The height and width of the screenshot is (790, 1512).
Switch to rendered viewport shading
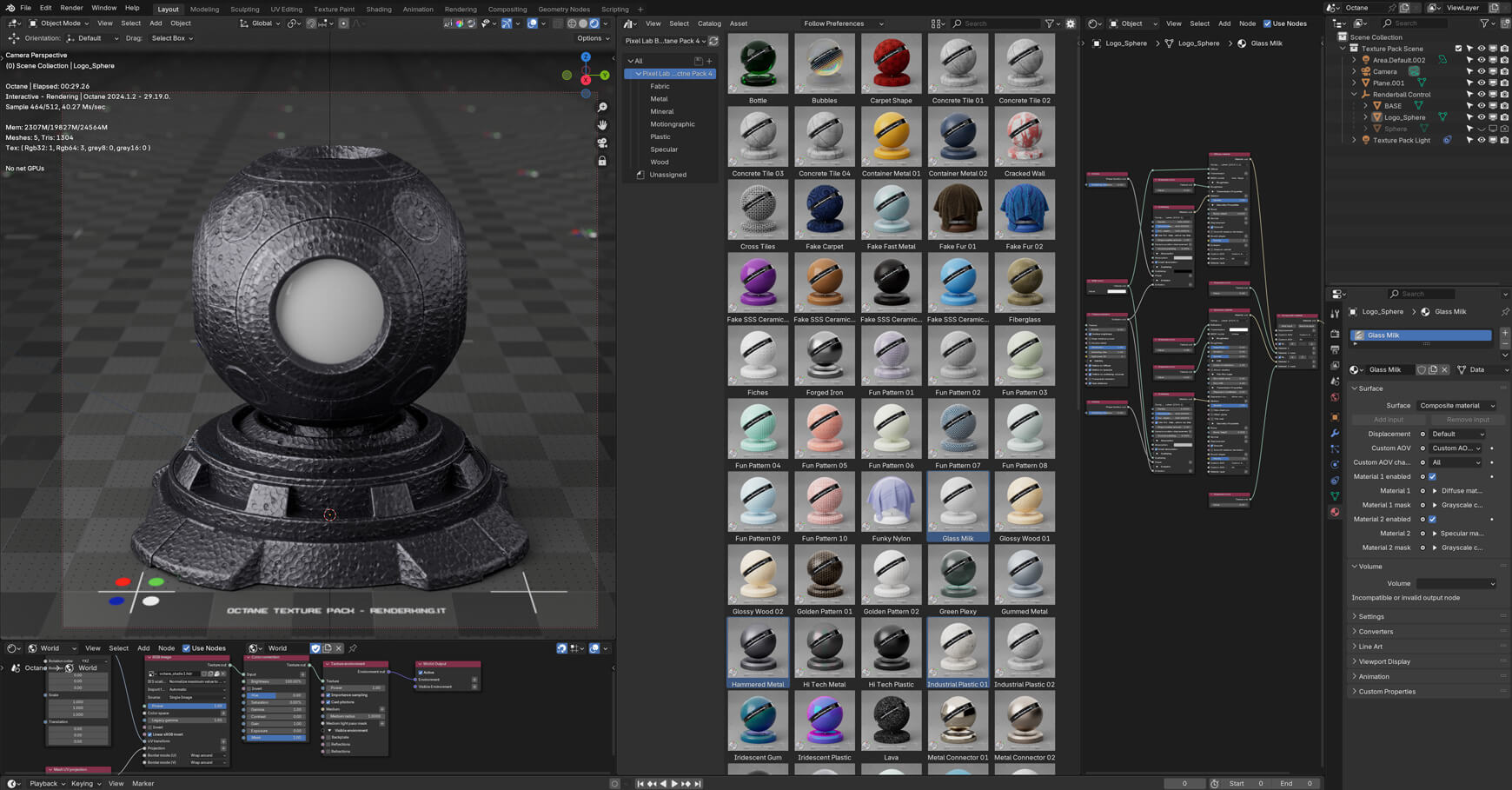coord(594,23)
